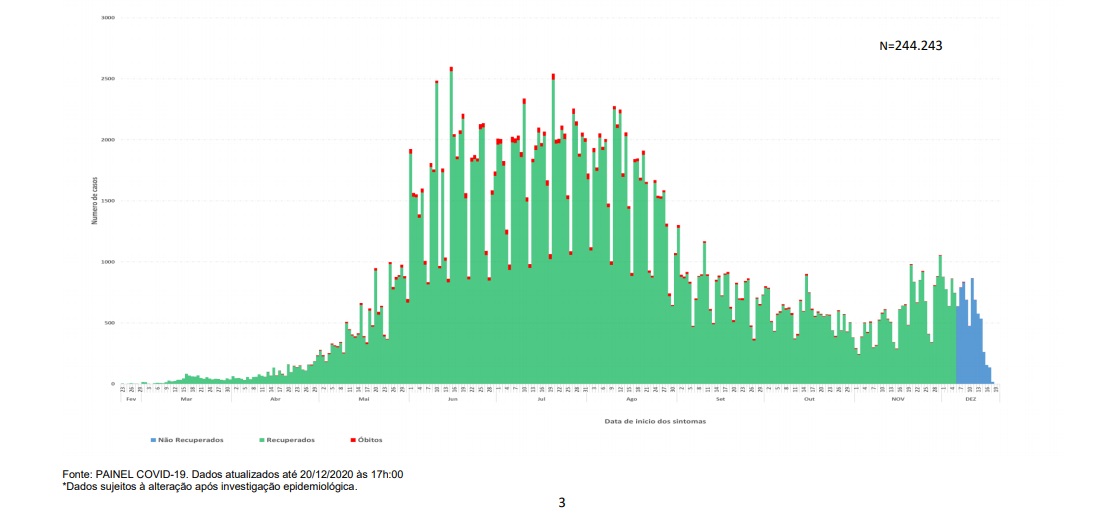Click the Mar month axis label

pyautogui.click(x=186, y=398)
